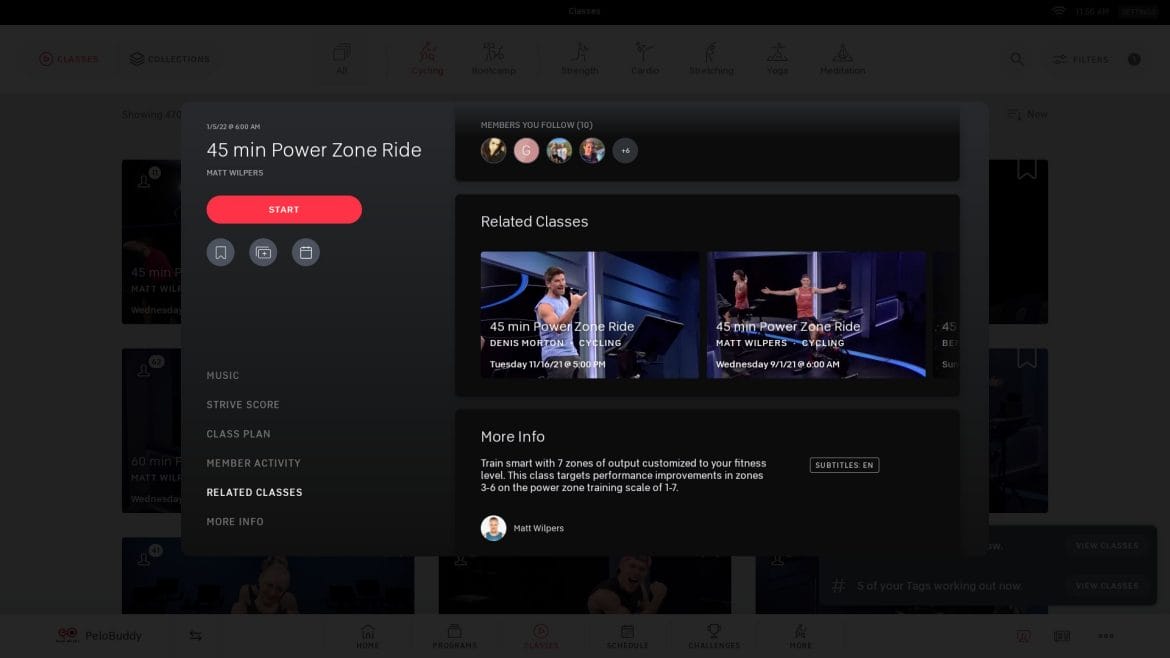This screenshot has height=658, width=1170.
Task: Open class search with magnifier icon
Action: [1017, 59]
